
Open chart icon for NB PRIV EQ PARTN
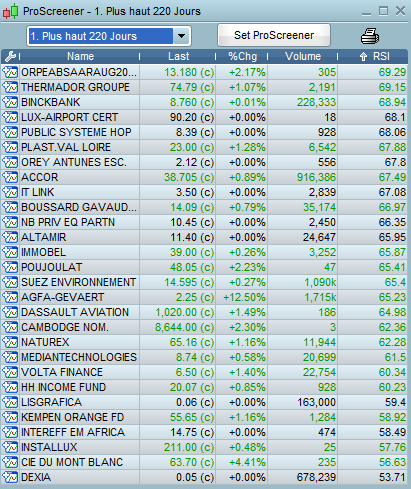tap(10, 222)
